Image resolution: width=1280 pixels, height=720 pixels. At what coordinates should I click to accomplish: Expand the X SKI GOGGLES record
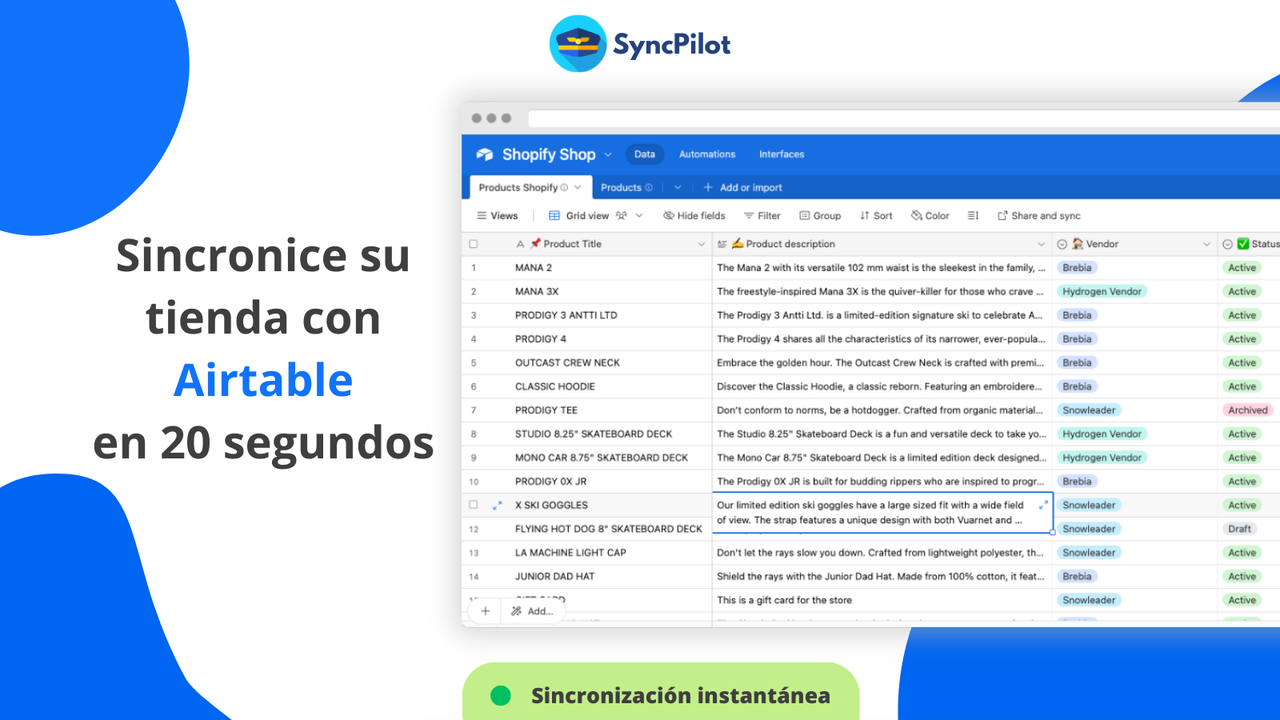(x=497, y=505)
